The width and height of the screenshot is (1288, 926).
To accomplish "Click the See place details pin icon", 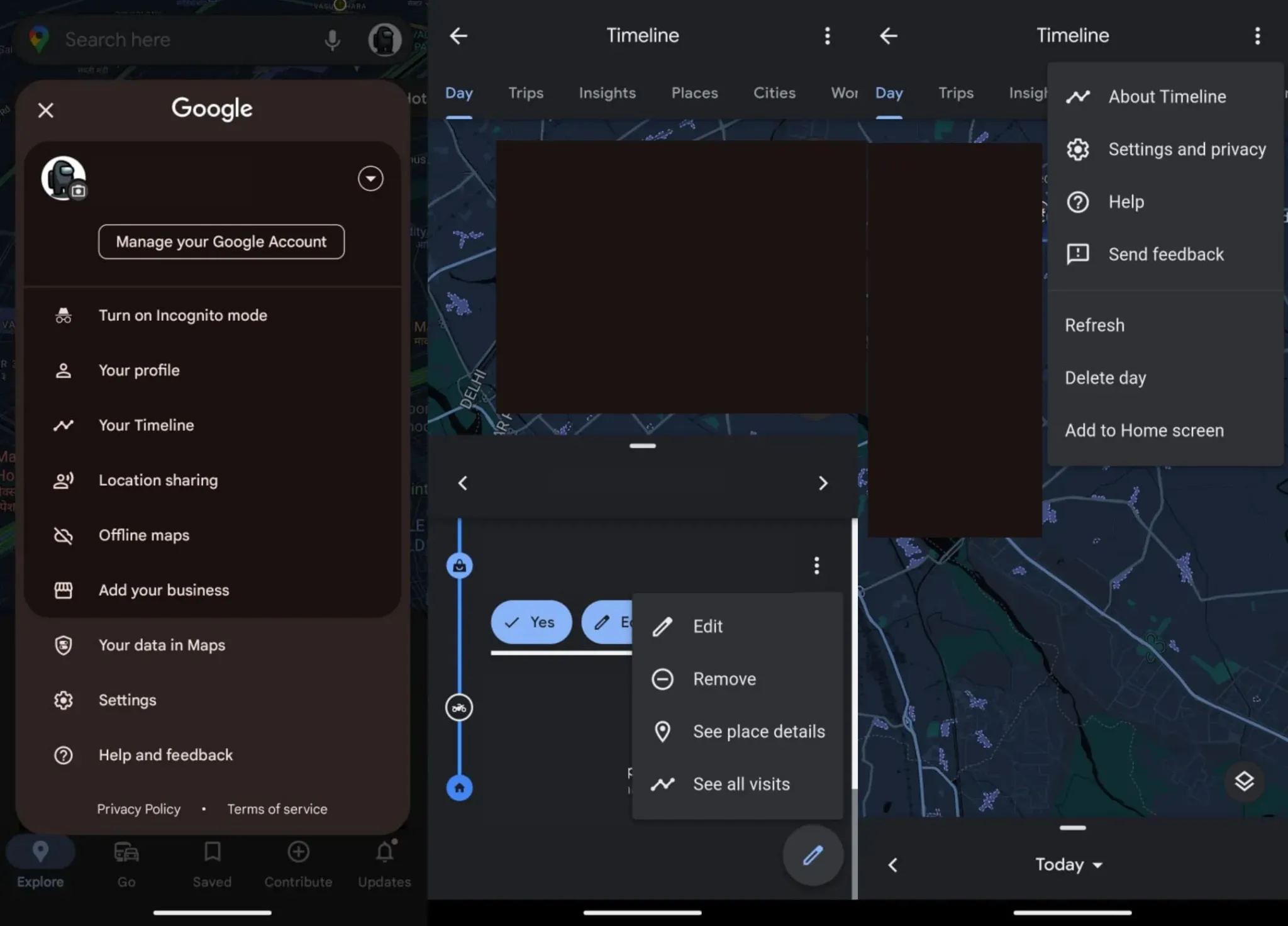I will coord(662,731).
